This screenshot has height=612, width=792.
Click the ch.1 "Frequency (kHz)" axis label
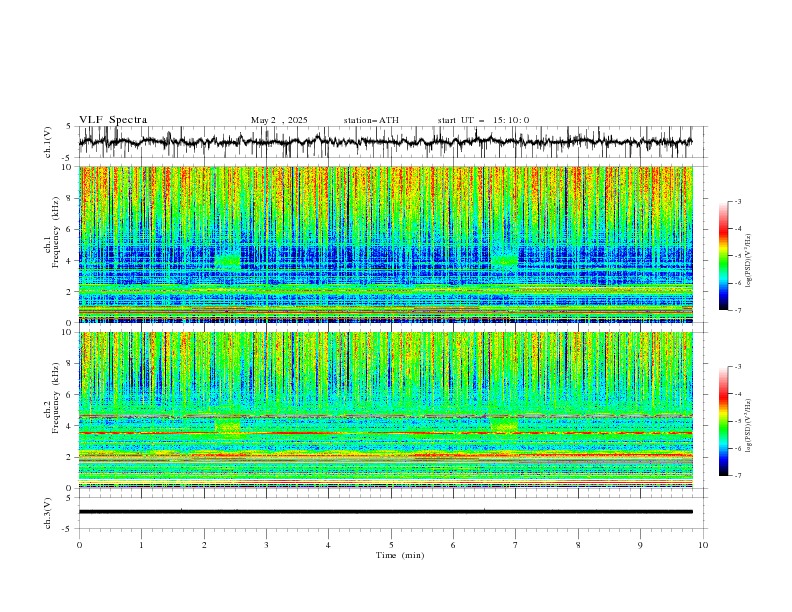tap(56, 233)
